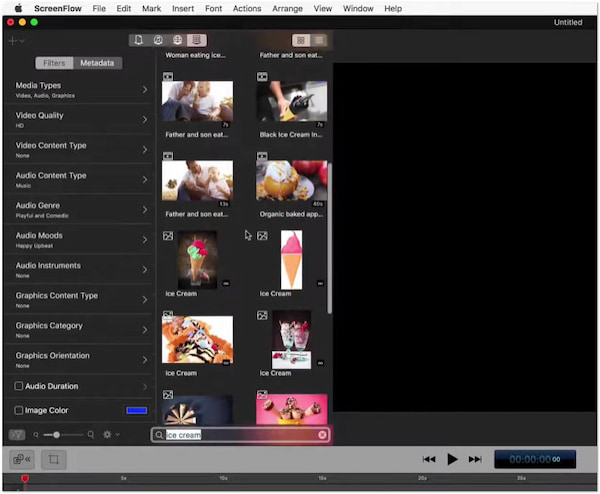
Task: Adjust the thumbnail size slider
Action: point(56,435)
